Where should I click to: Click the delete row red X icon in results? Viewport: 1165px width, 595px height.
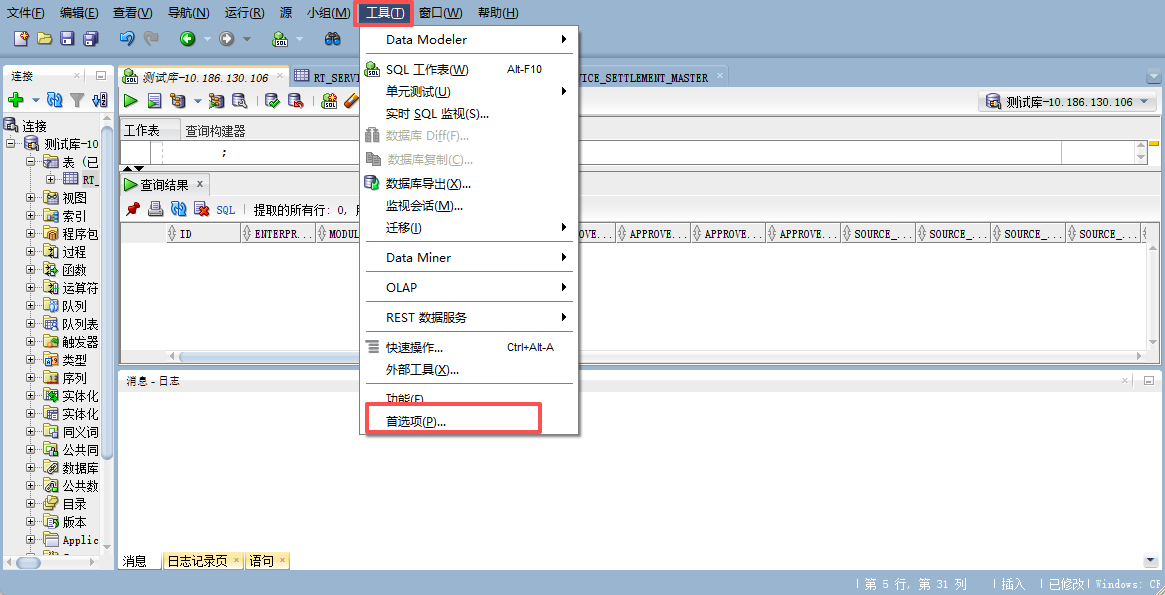pyautogui.click(x=201, y=209)
